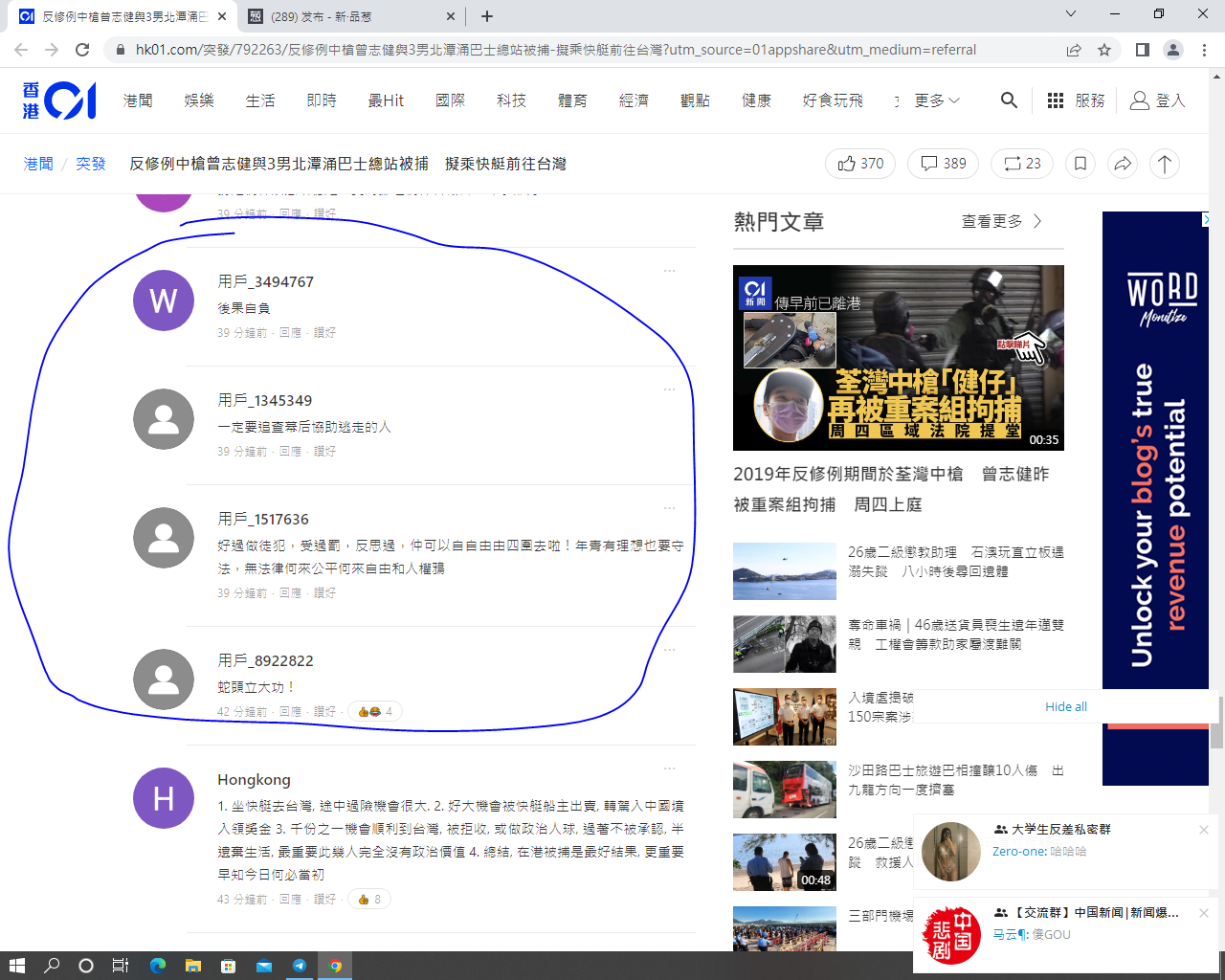Click the 23 repost button

point(1022,164)
